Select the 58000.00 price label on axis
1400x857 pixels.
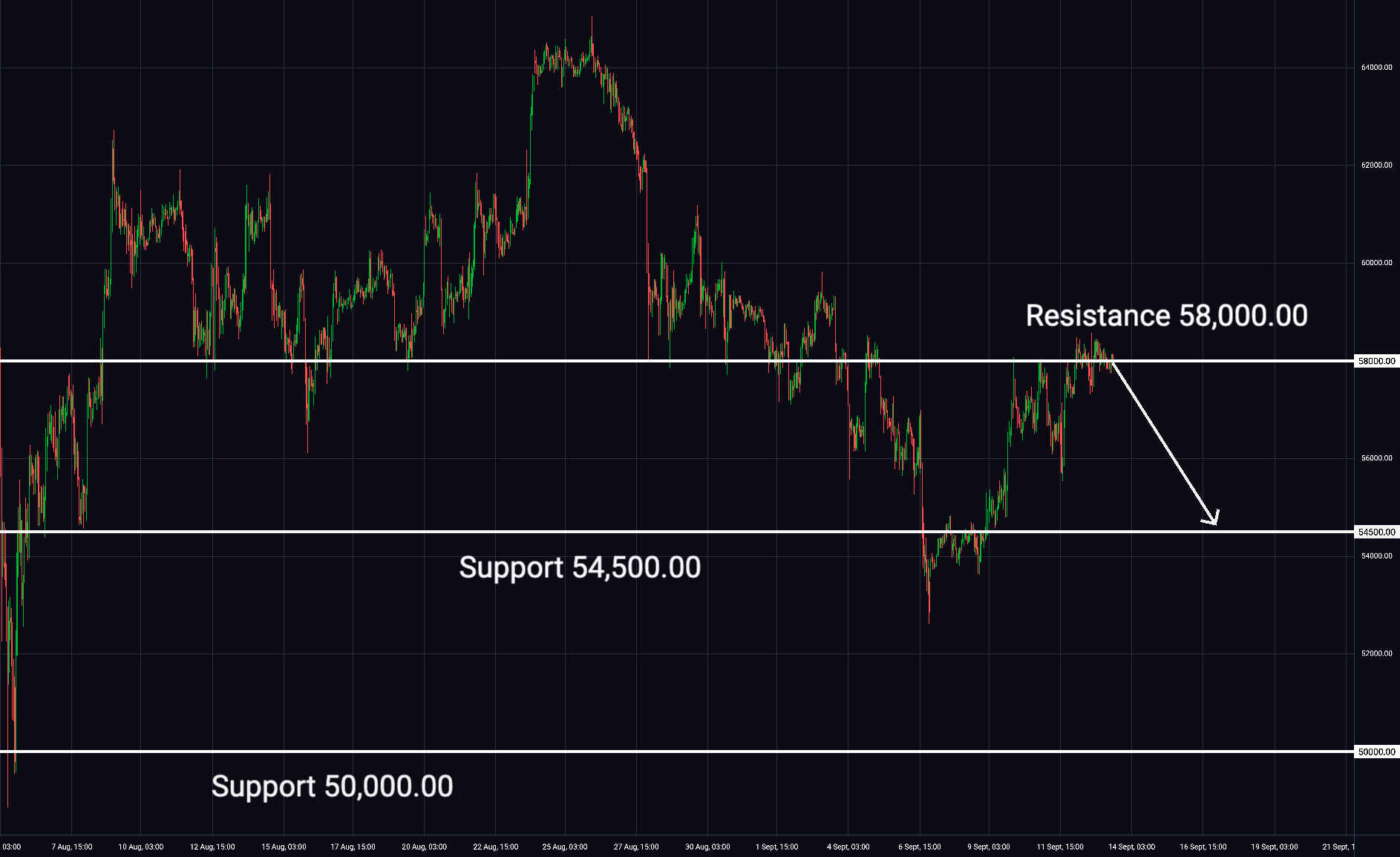(1376, 361)
